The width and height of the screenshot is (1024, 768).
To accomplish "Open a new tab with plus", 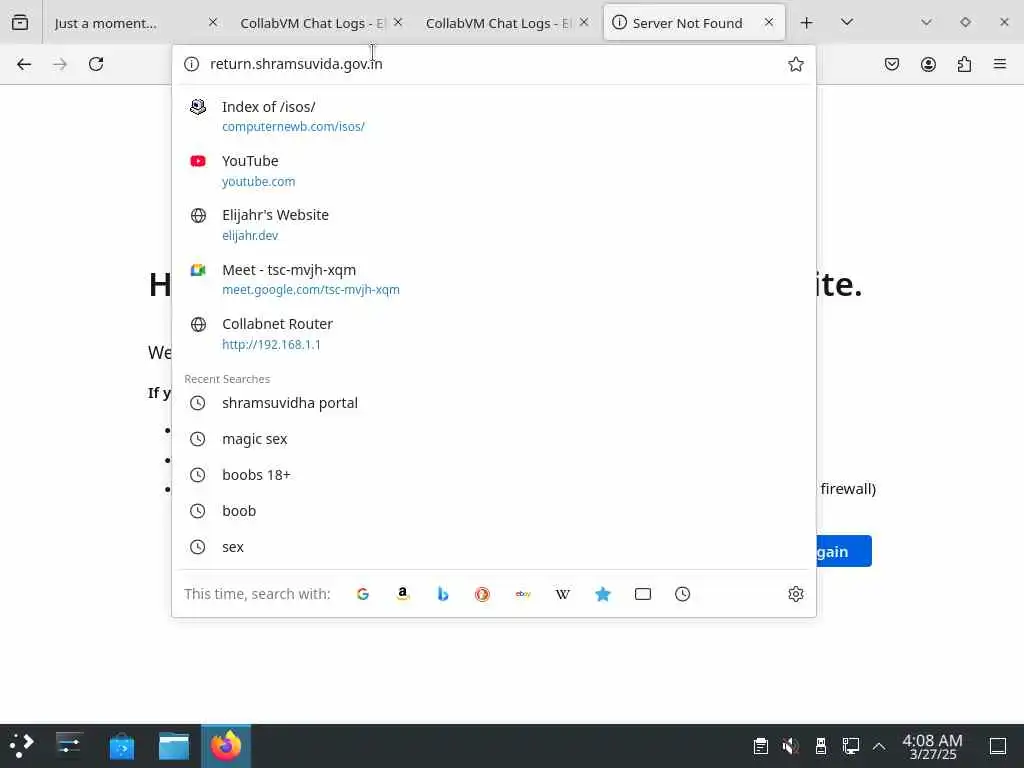I will (807, 23).
